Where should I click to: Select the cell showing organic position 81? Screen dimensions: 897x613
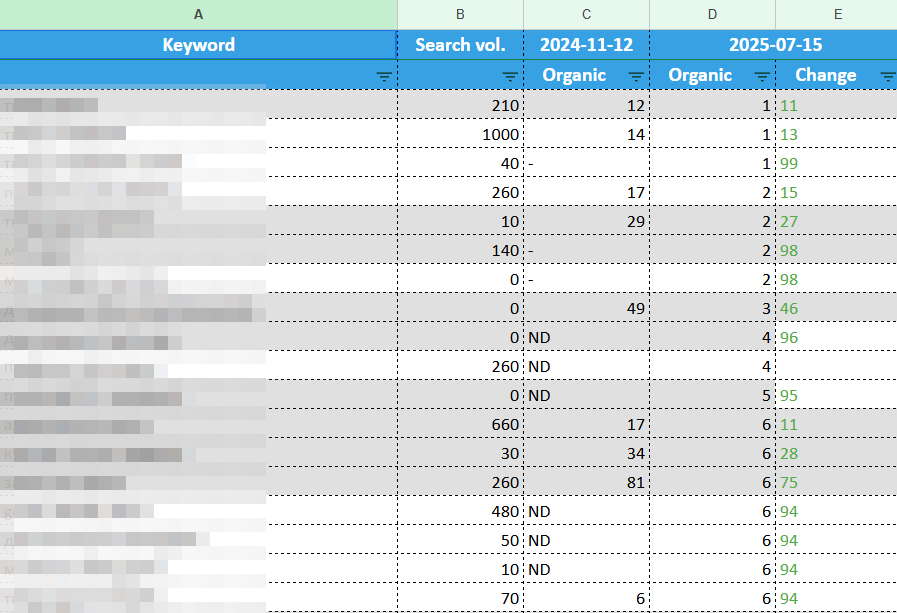coord(586,483)
